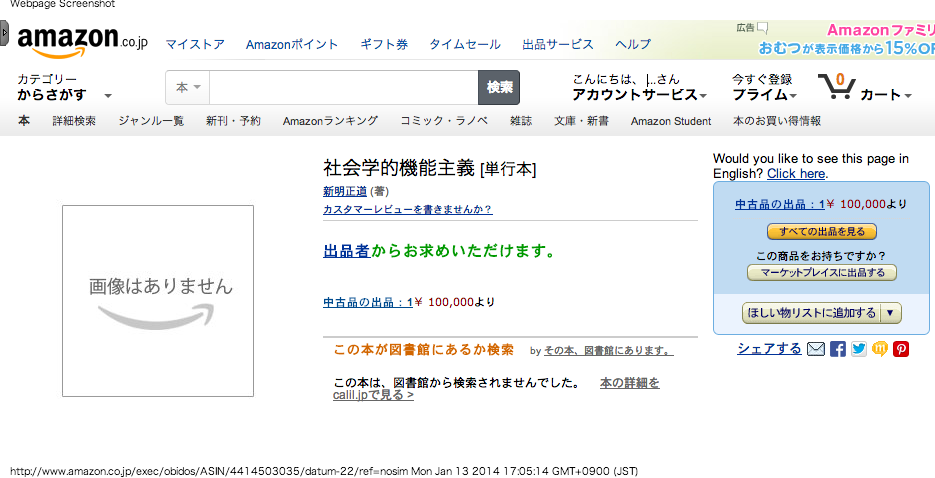Click in the search text field
Viewport: 935px width, 478px height.
click(343, 88)
